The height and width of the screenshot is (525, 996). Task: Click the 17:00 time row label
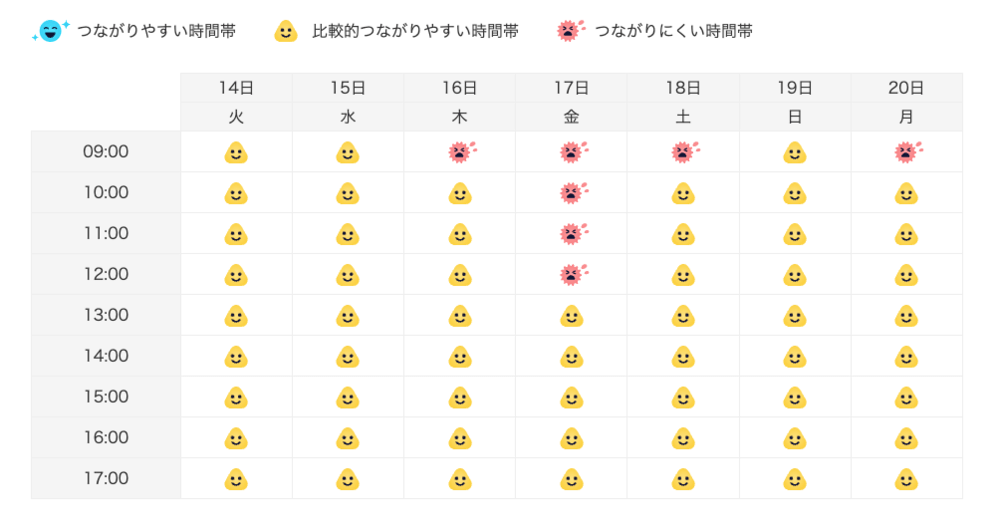106,478
